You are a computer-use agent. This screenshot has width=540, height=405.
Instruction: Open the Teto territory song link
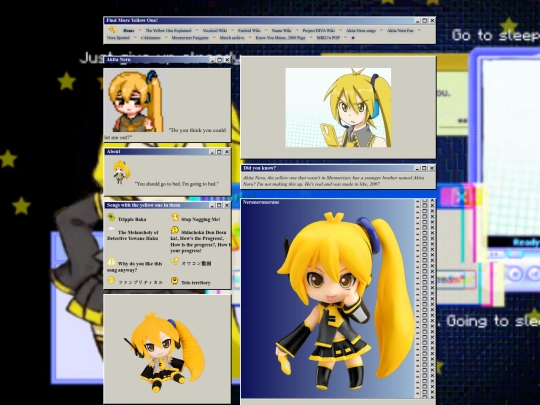coord(196,283)
